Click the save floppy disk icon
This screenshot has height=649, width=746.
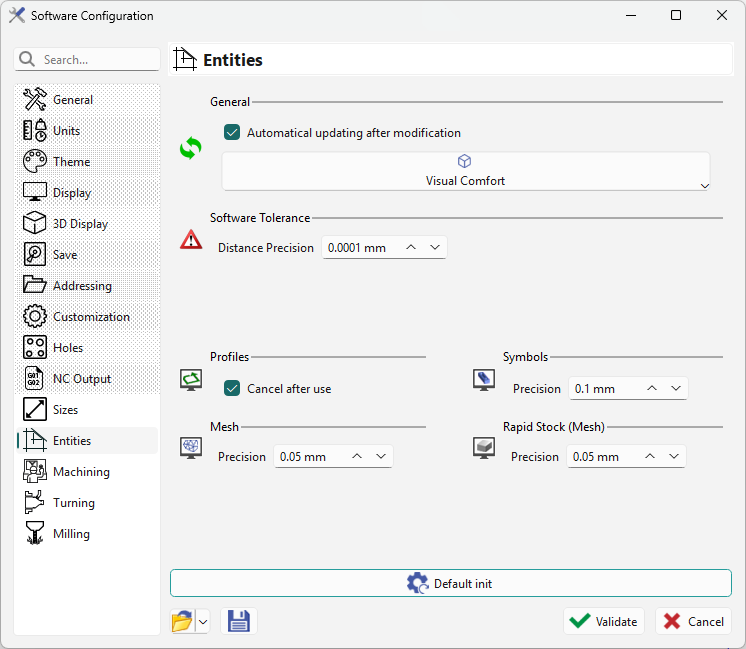click(239, 621)
